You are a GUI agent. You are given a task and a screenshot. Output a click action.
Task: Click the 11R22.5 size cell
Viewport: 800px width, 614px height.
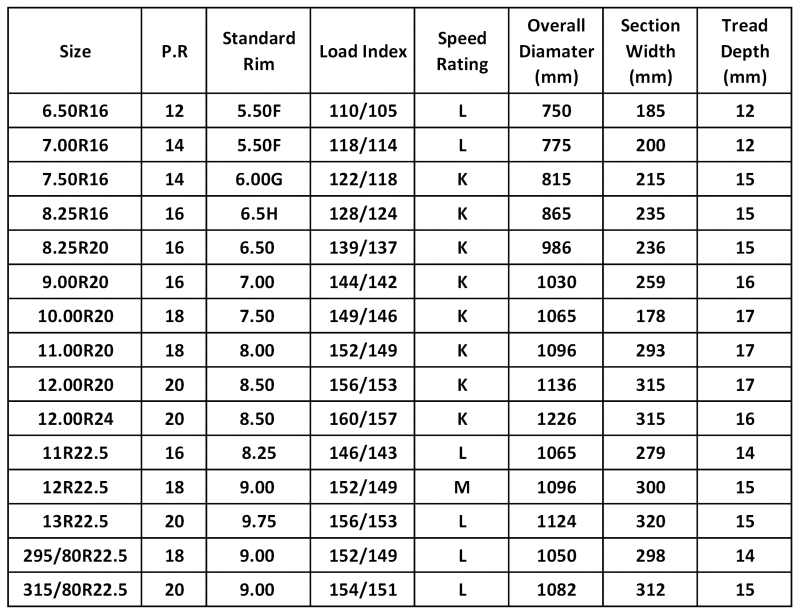(75, 453)
